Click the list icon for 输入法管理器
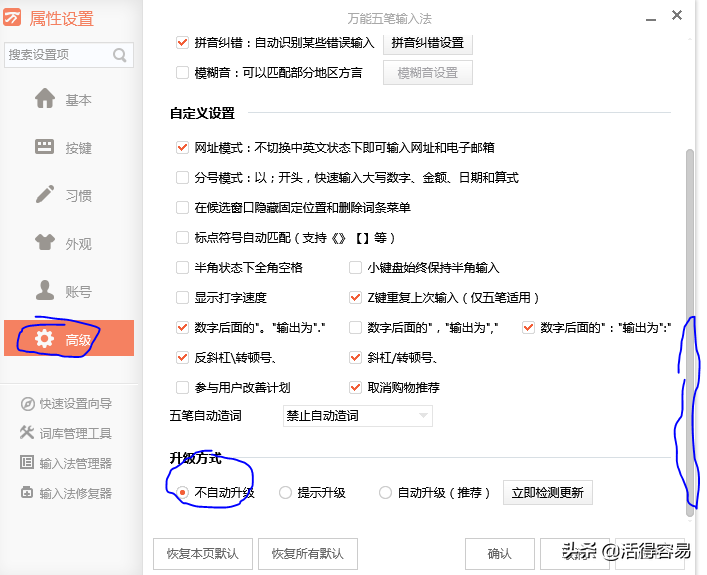The image size is (707, 575). 27,462
